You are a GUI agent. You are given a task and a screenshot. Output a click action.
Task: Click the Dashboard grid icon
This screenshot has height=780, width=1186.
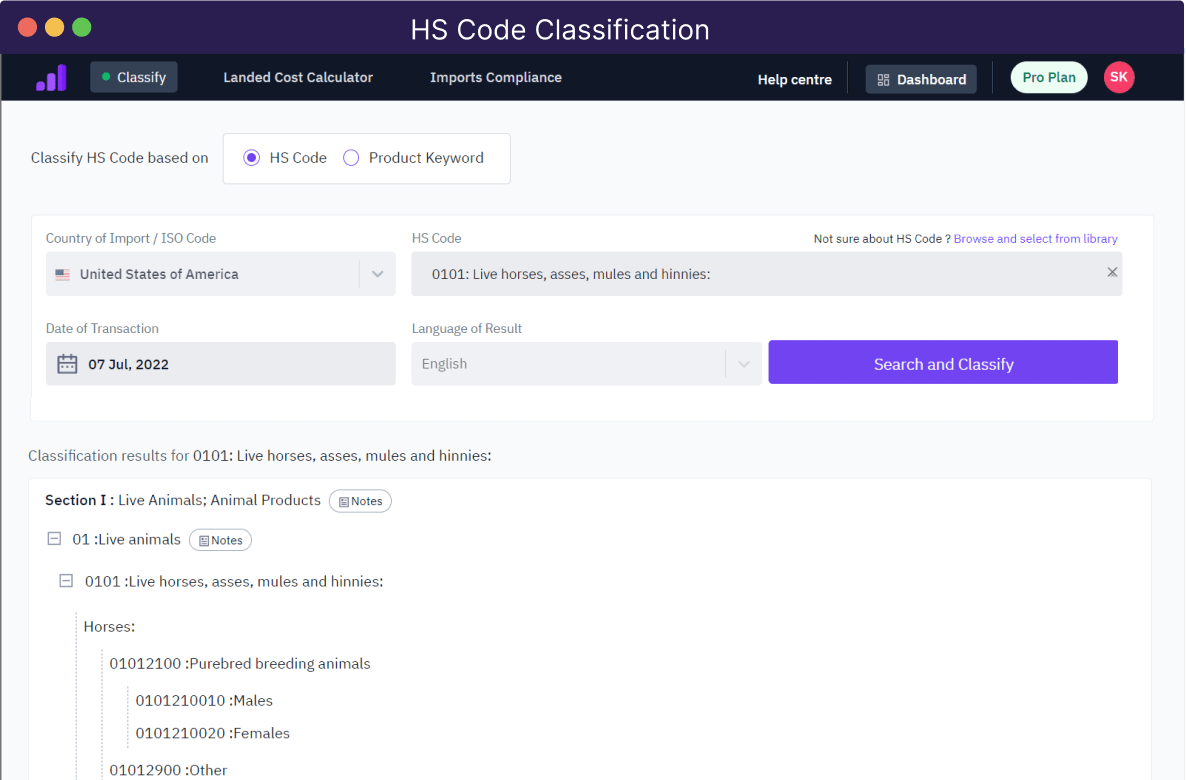click(883, 79)
